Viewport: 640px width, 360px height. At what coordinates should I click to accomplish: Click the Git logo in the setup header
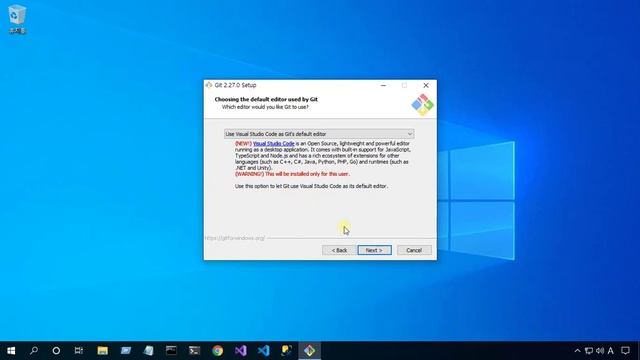point(422,104)
